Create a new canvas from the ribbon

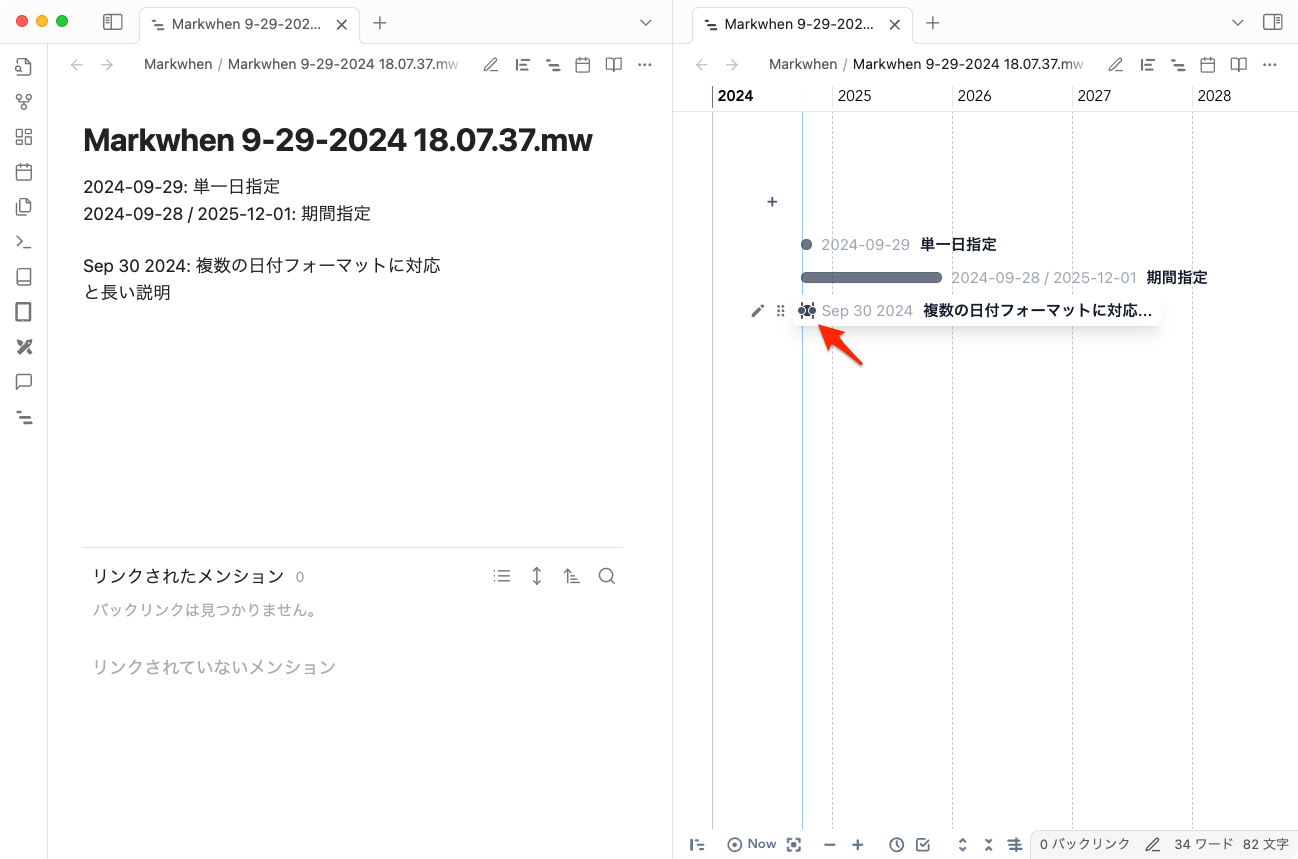point(24,137)
